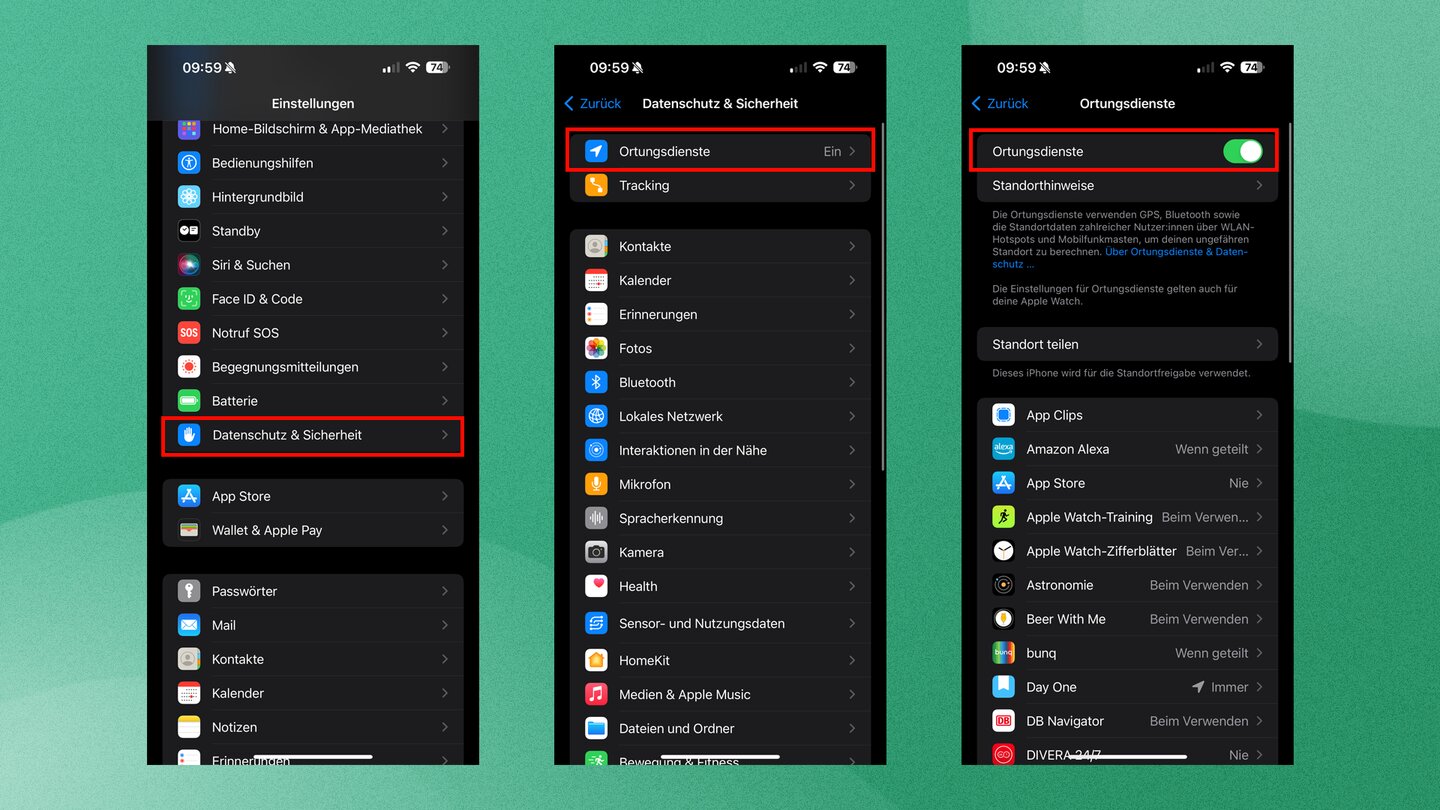Tap the orange Tracking icon

click(596, 186)
